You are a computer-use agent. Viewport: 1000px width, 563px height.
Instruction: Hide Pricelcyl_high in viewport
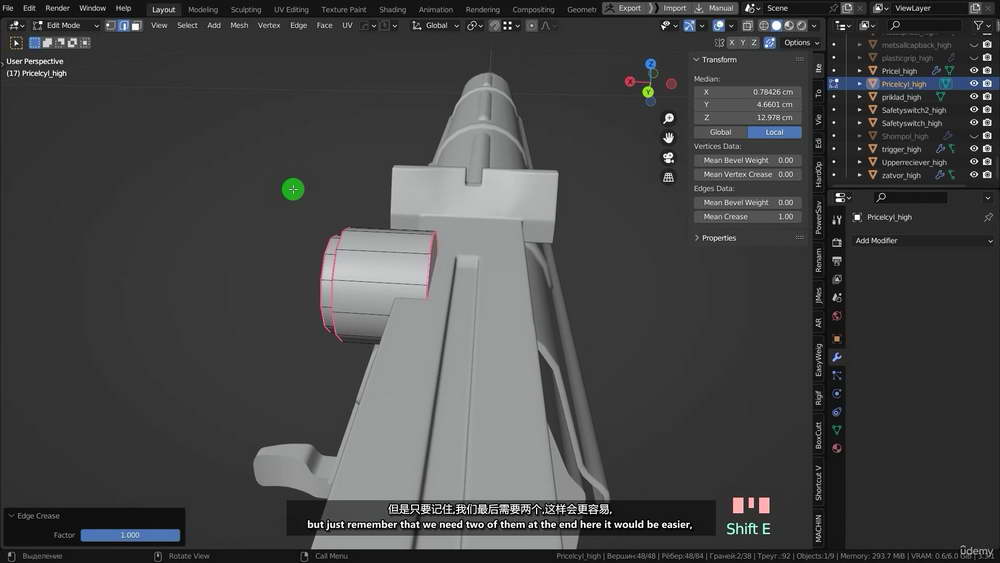point(974,84)
